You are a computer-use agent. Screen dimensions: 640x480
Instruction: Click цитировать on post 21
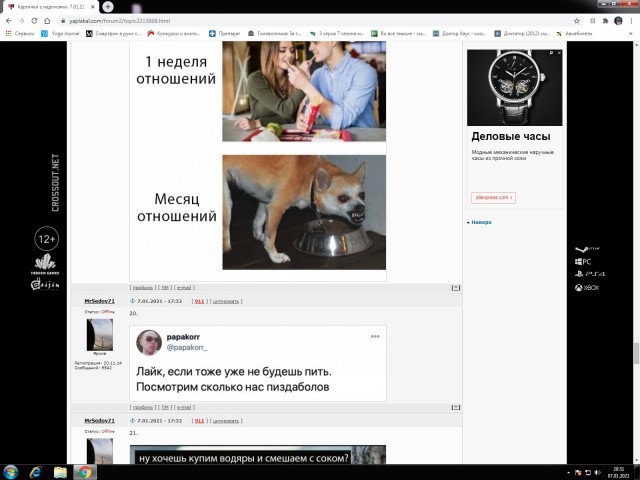[x=226, y=421]
